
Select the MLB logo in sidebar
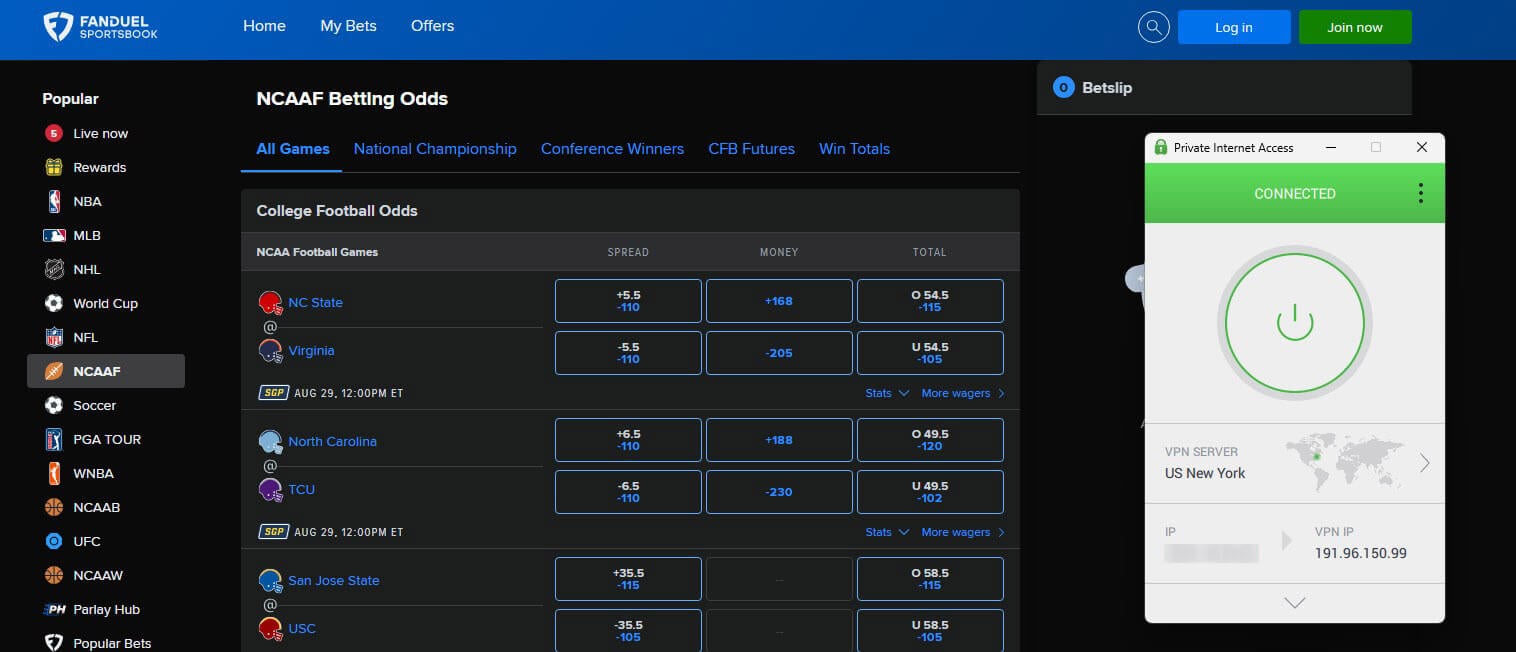click(54, 235)
